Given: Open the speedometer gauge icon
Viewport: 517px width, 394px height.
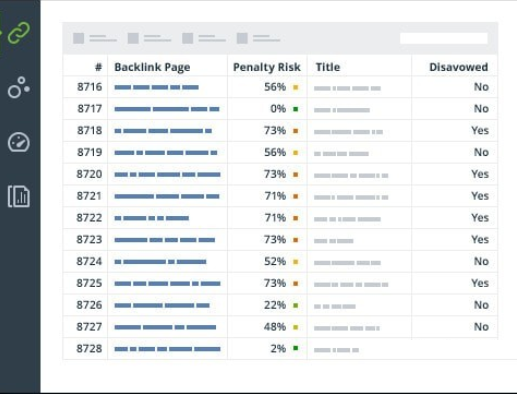Looking at the screenshot, I should (x=19, y=142).
